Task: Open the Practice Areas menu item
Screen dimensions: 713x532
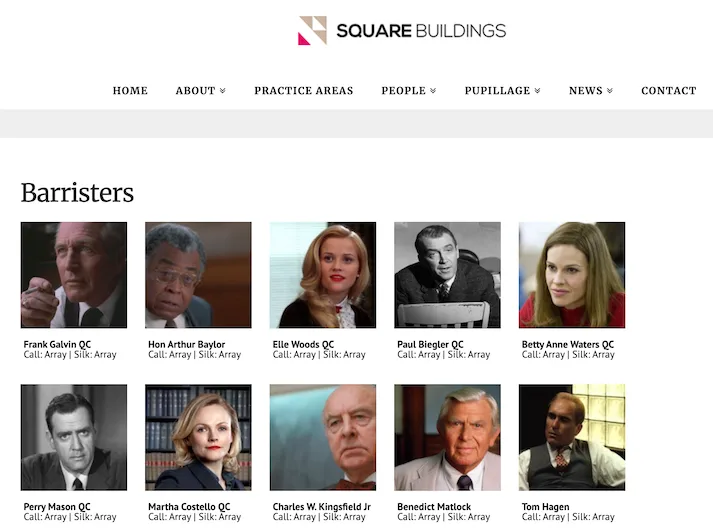Action: point(304,91)
